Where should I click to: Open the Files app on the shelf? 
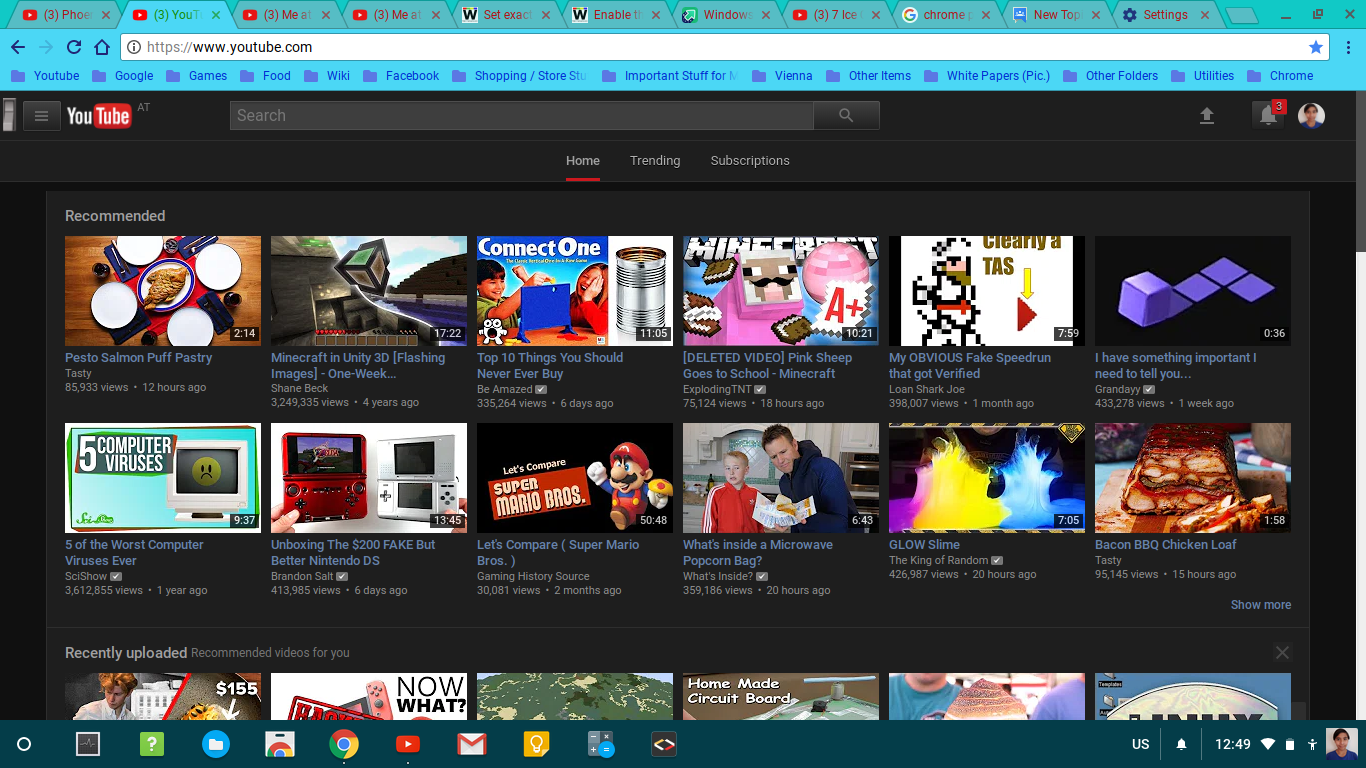click(216, 744)
